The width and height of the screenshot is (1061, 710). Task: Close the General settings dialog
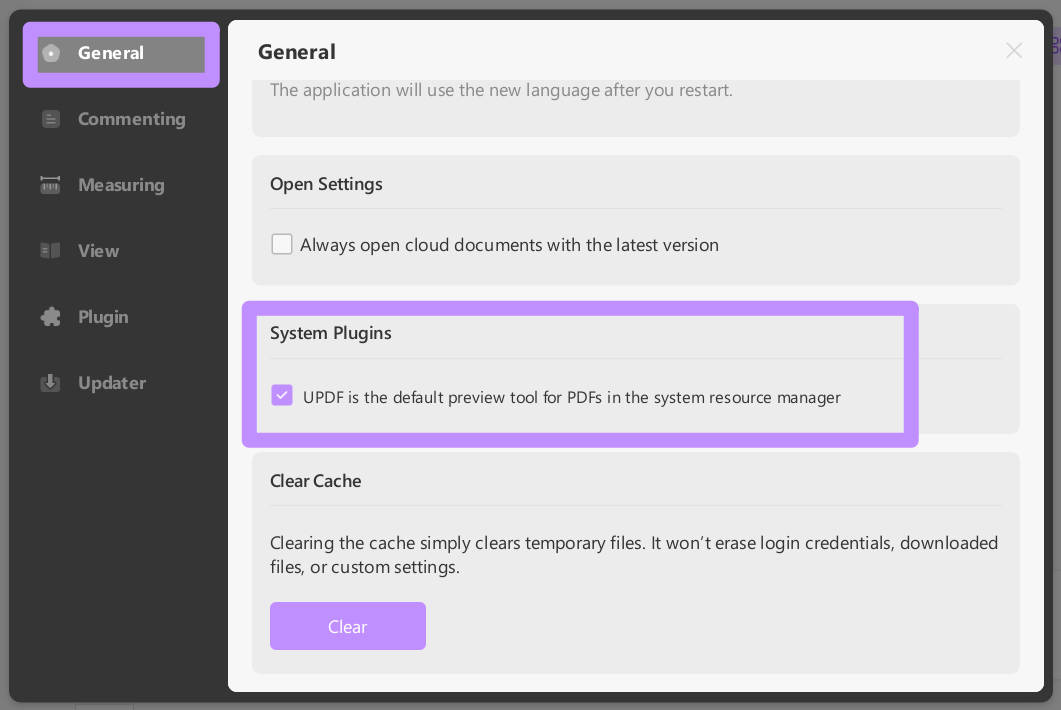click(x=1014, y=50)
